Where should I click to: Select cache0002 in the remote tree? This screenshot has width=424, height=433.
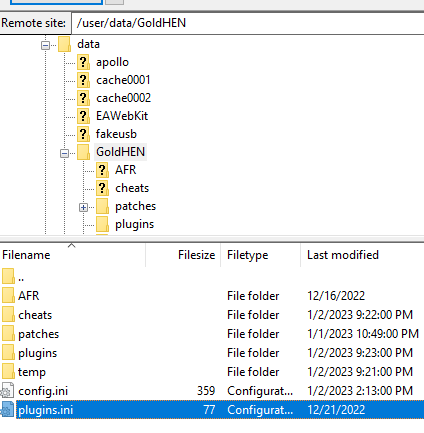(x=123, y=98)
